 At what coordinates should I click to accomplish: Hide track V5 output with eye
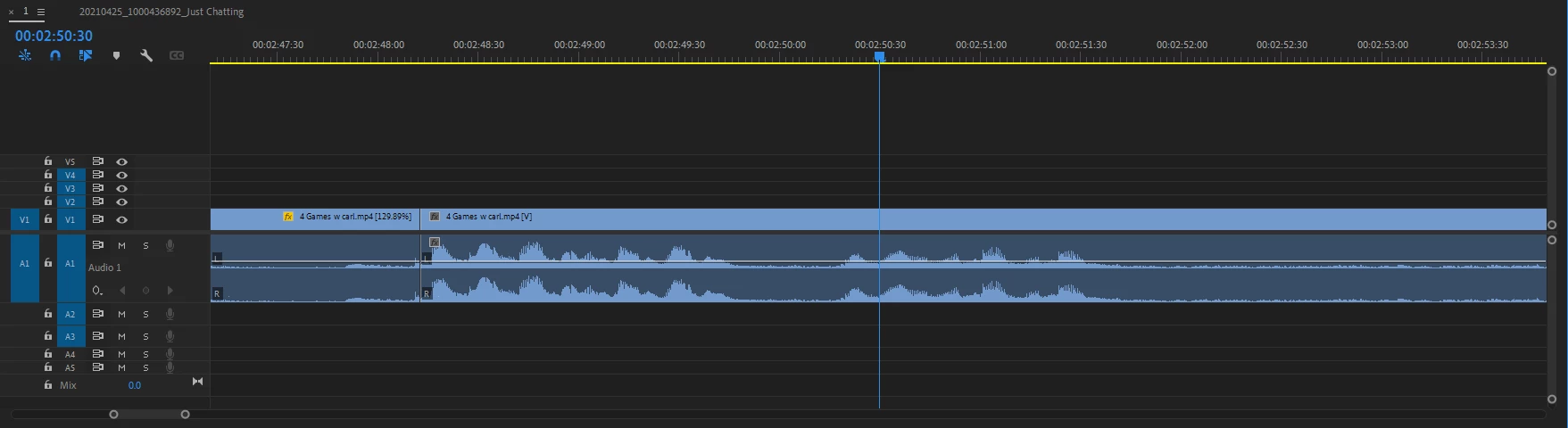click(122, 161)
